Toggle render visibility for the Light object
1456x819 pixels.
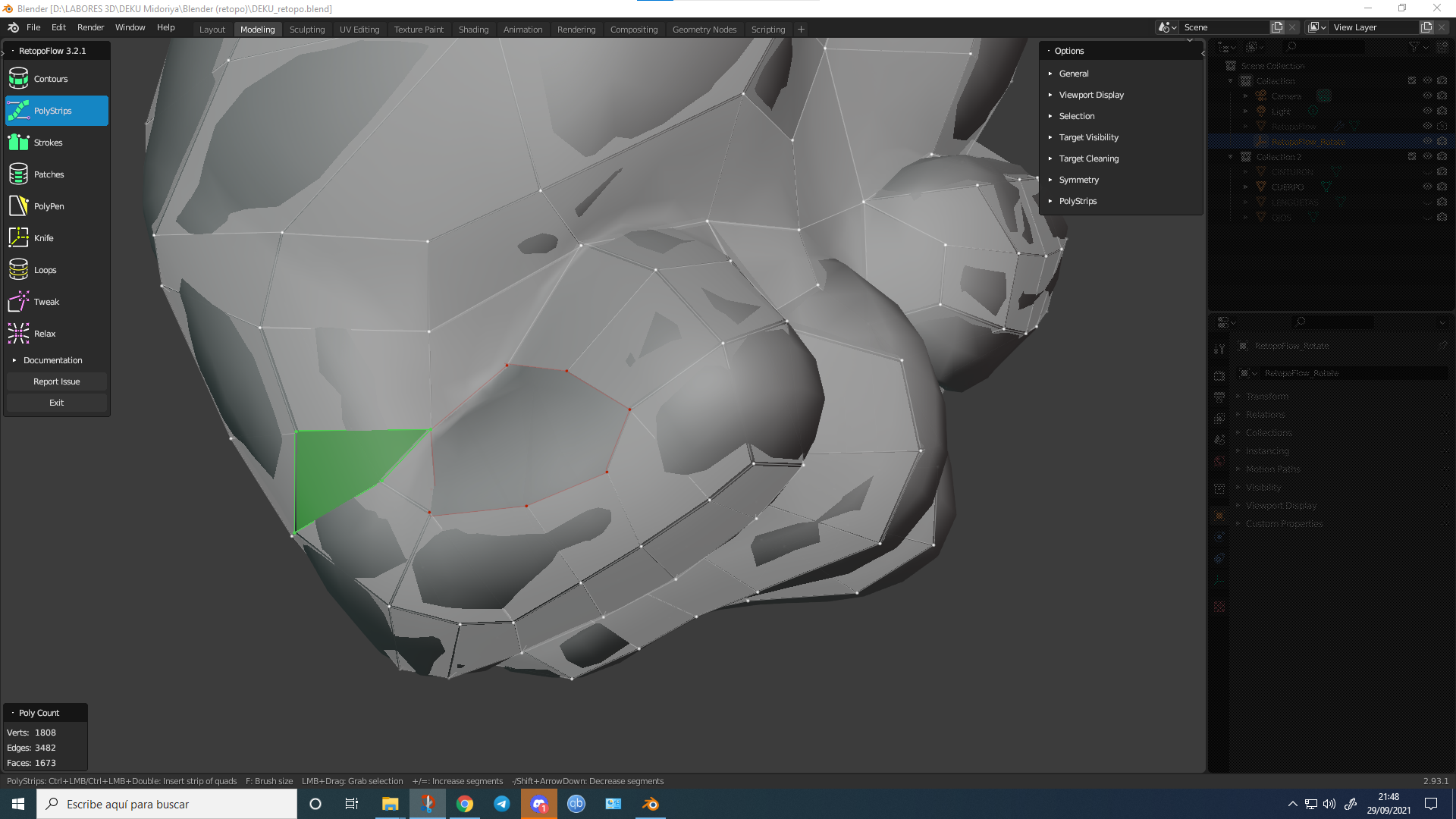(x=1442, y=111)
